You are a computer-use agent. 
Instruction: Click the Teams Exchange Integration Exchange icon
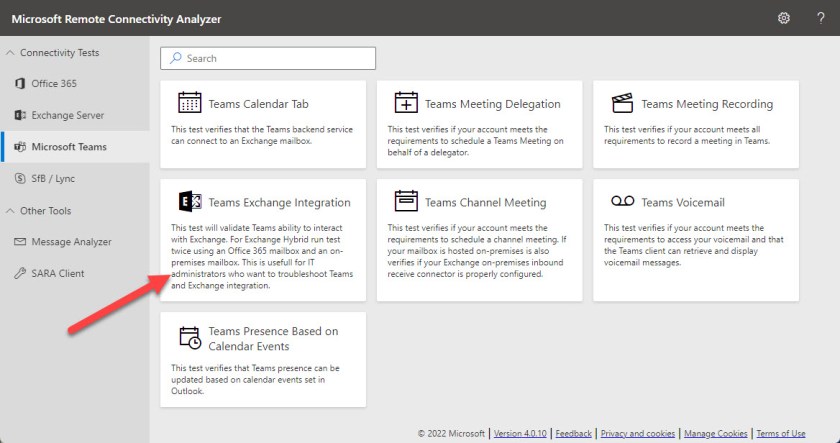(x=189, y=201)
